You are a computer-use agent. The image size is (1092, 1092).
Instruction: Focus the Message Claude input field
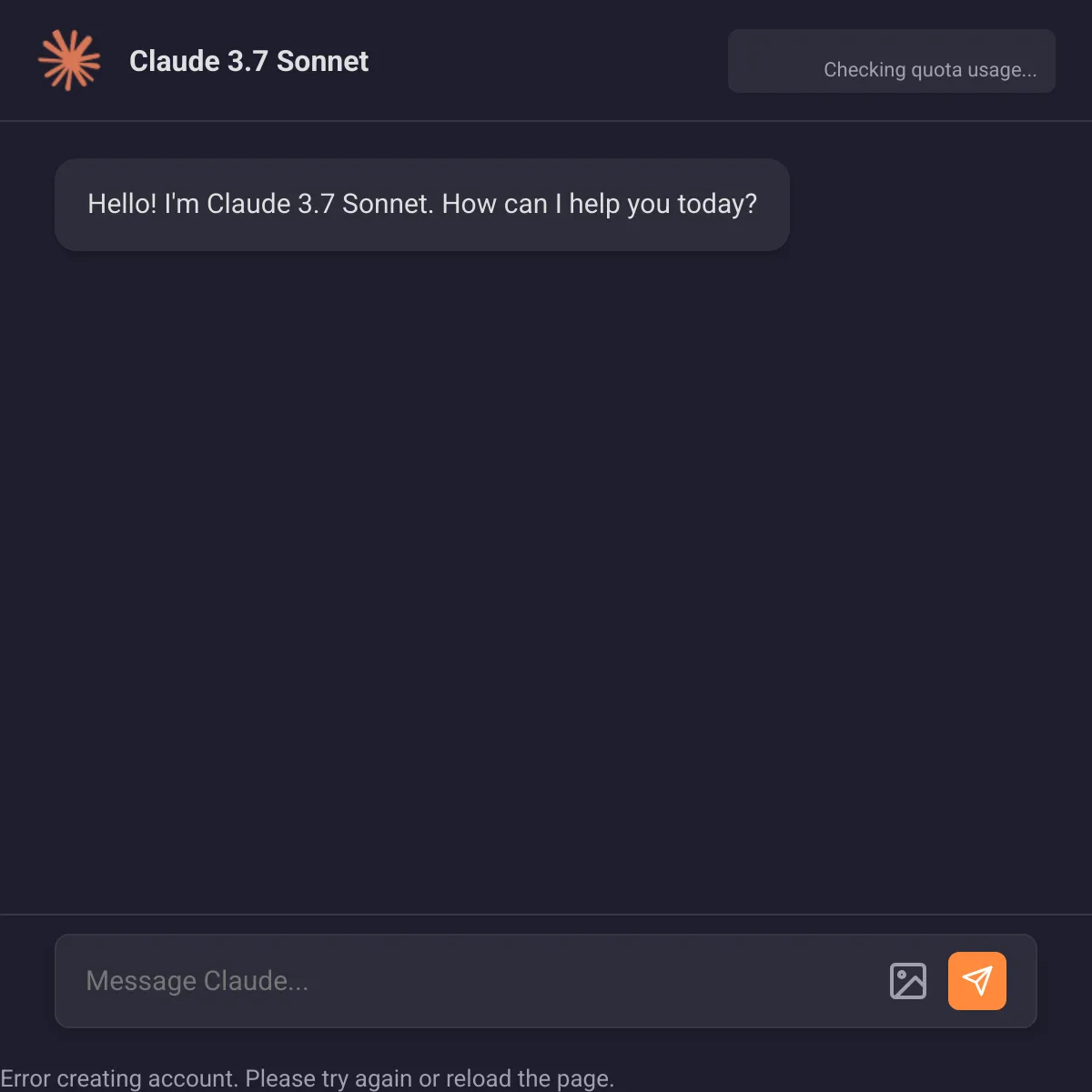click(473, 981)
